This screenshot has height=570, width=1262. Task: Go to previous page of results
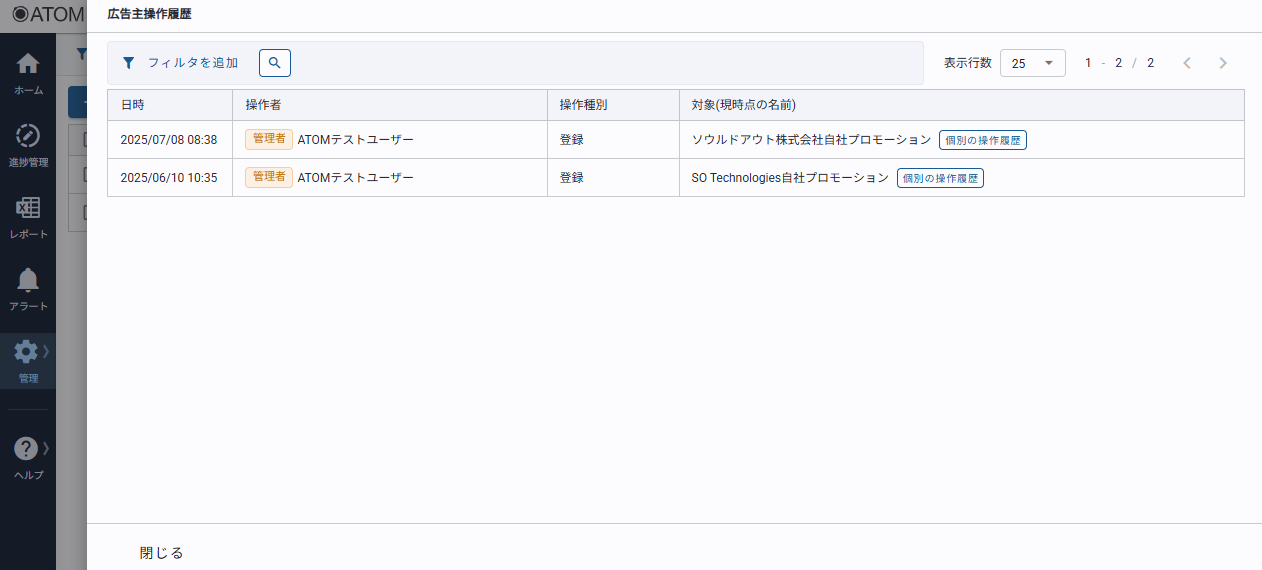[x=1187, y=63]
